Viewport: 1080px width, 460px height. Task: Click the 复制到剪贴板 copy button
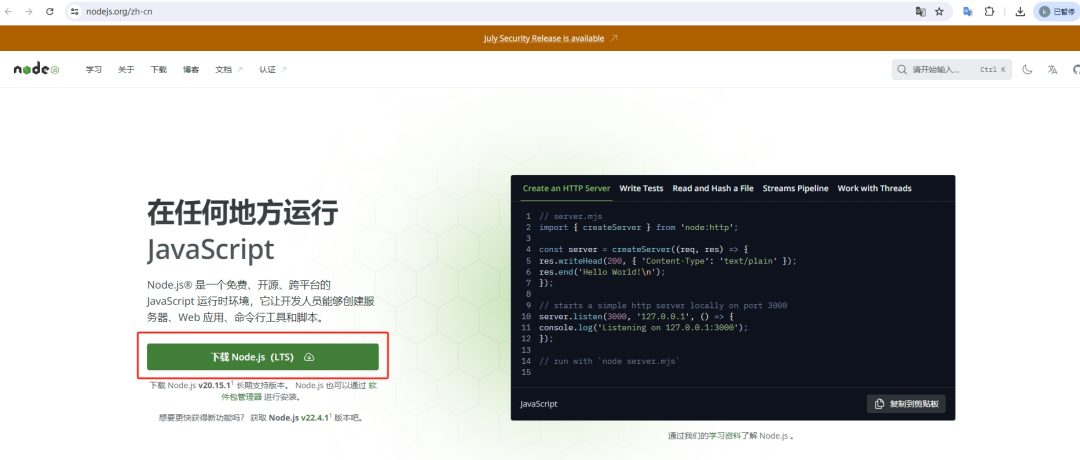[906, 404]
